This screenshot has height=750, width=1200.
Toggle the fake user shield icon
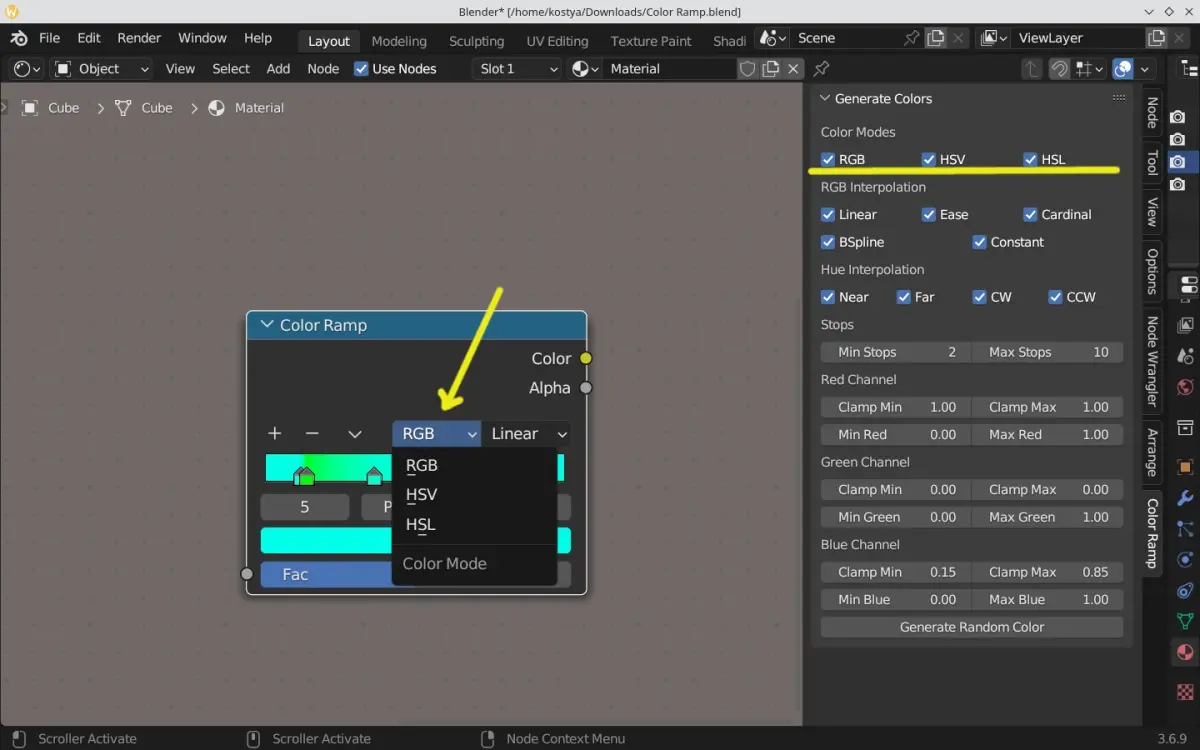tap(747, 69)
